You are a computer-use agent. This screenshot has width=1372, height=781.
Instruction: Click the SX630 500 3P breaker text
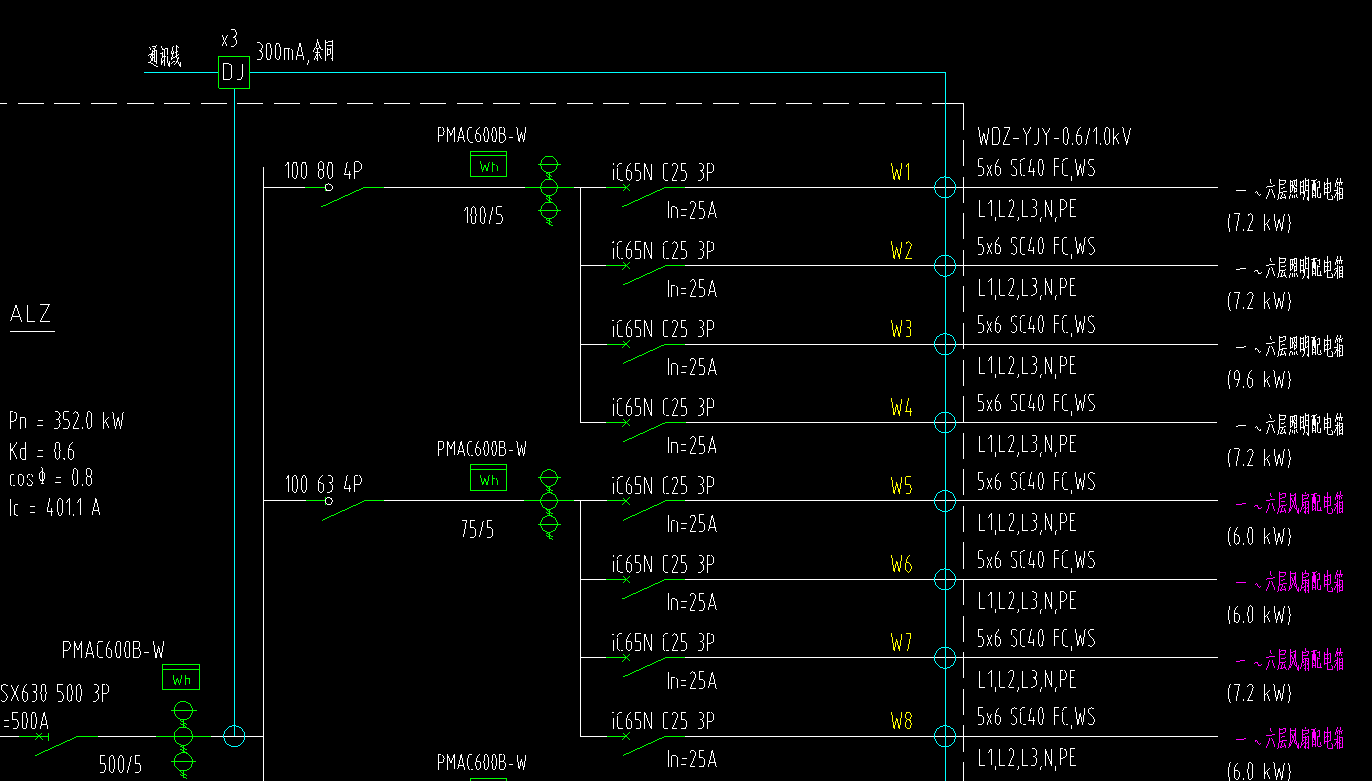pos(55,694)
